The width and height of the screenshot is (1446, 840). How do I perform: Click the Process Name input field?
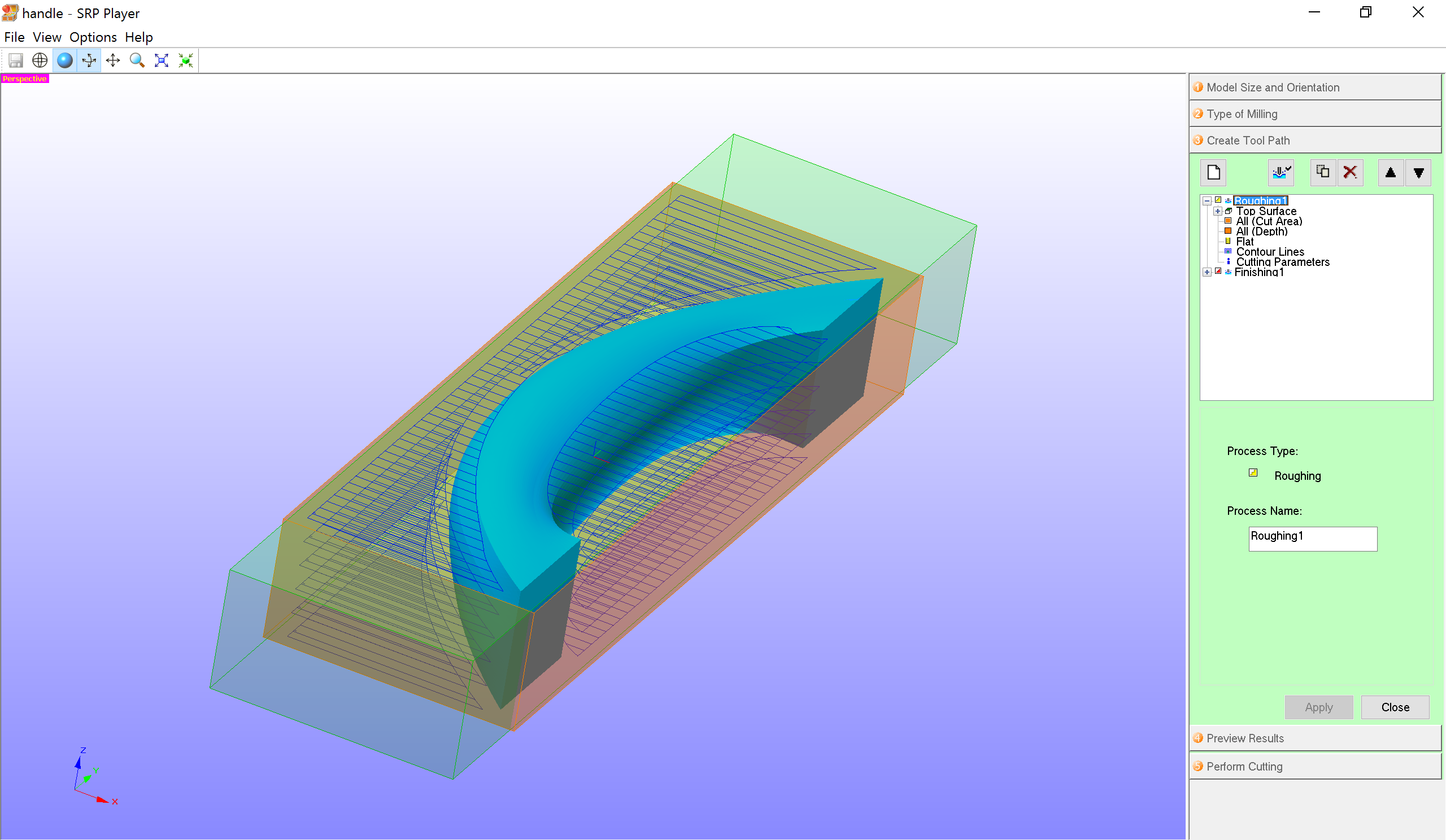pyautogui.click(x=1312, y=539)
